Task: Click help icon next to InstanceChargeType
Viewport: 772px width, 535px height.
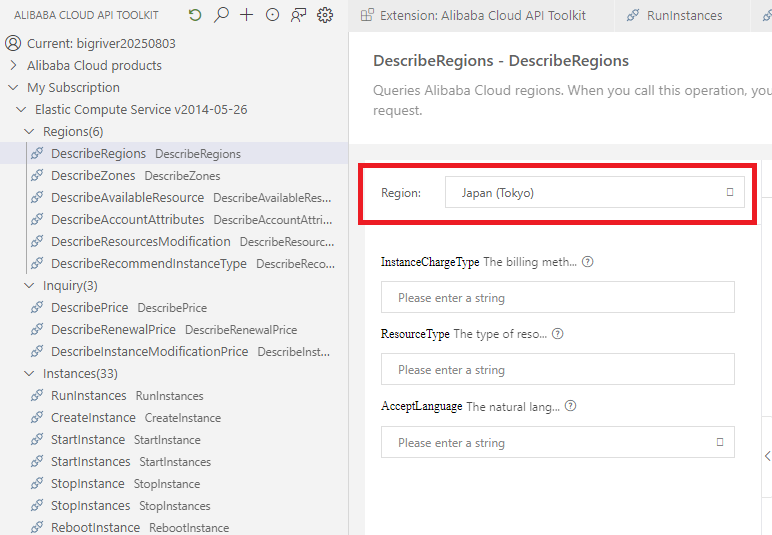Action: tap(587, 262)
